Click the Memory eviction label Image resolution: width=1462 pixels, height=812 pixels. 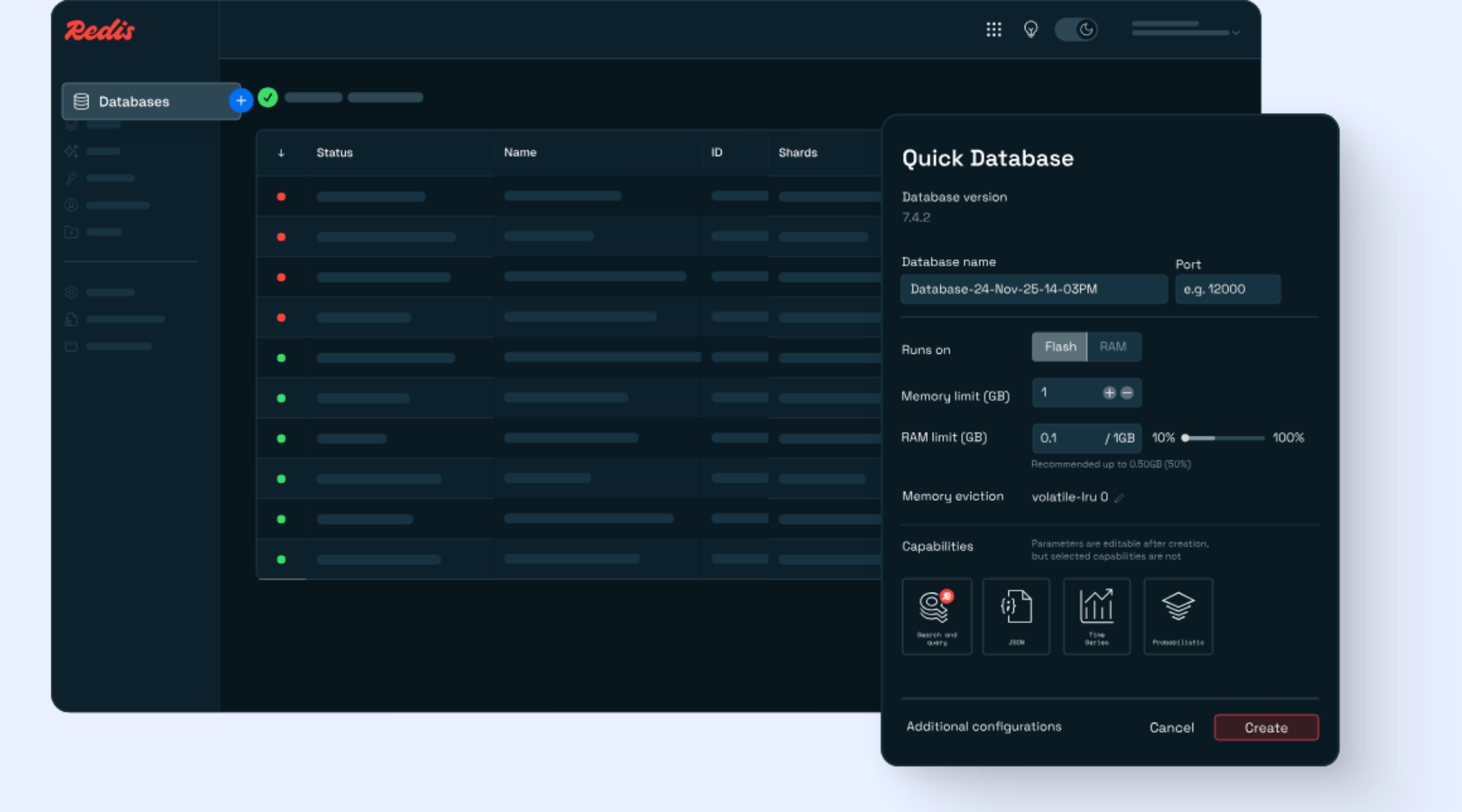952,496
